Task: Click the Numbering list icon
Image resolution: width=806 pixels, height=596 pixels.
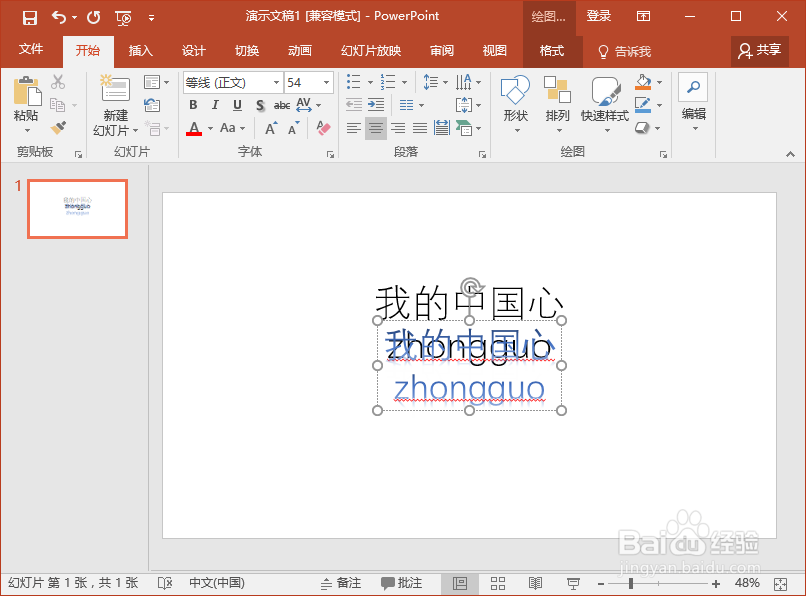Action: coord(388,82)
